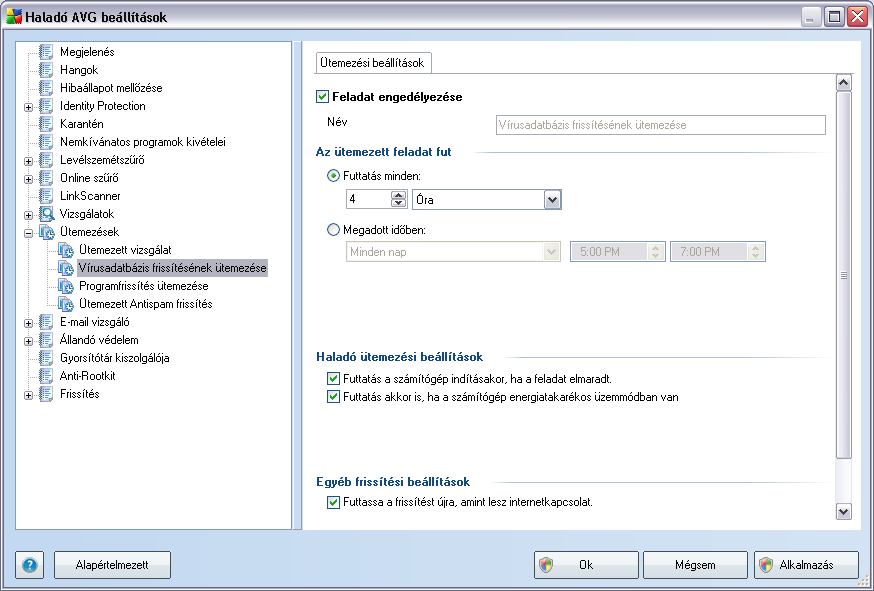Click the Ütemezett Antispam frissítés icon
The height and width of the screenshot is (591, 874).
[x=66, y=304]
